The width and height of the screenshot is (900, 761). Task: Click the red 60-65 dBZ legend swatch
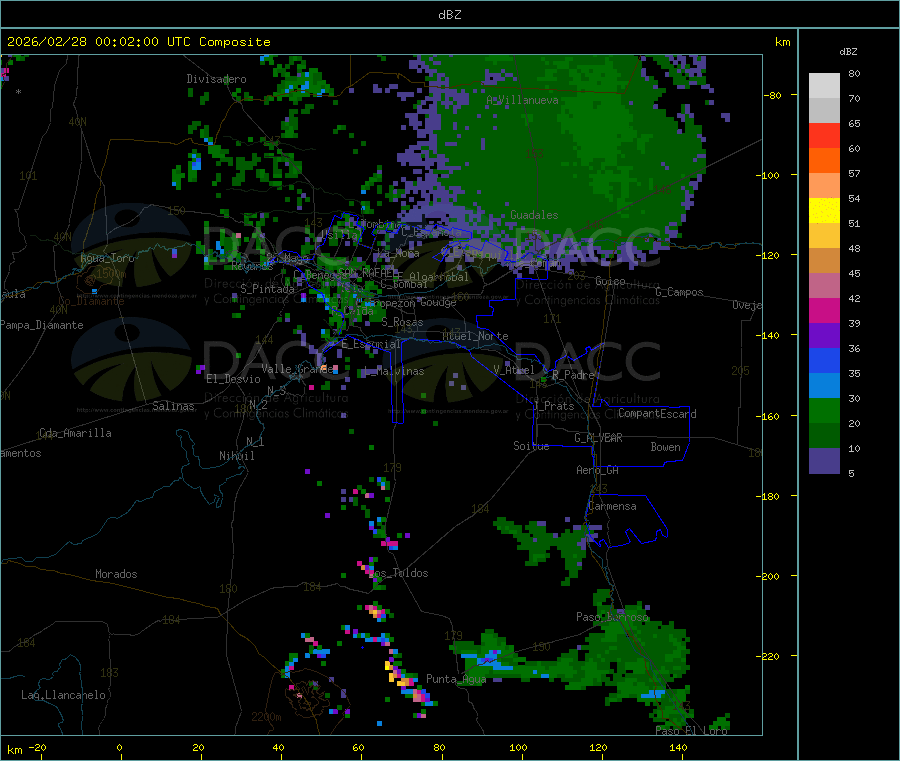(x=824, y=135)
